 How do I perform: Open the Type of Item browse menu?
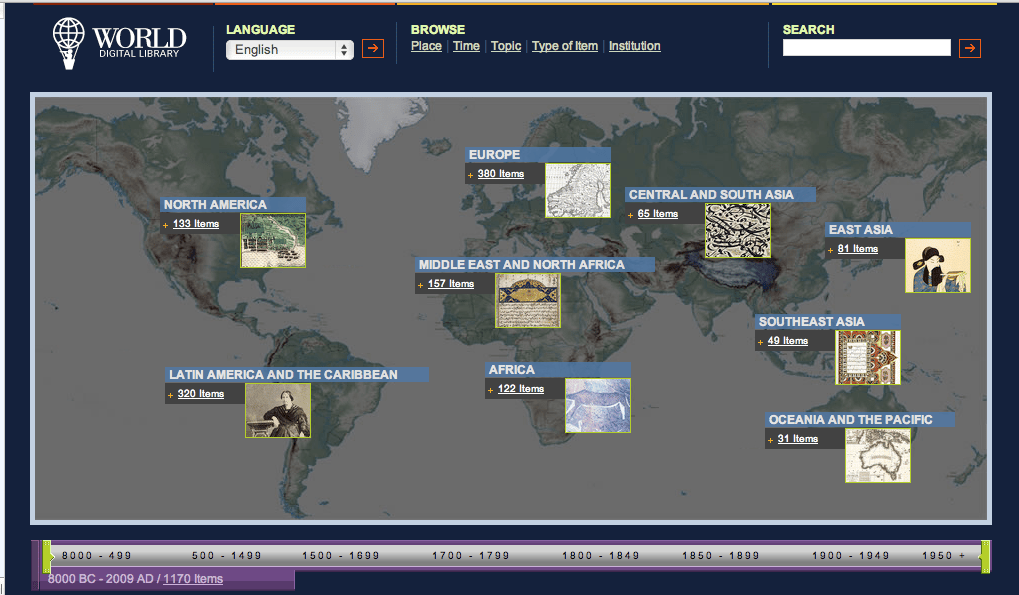[564, 46]
